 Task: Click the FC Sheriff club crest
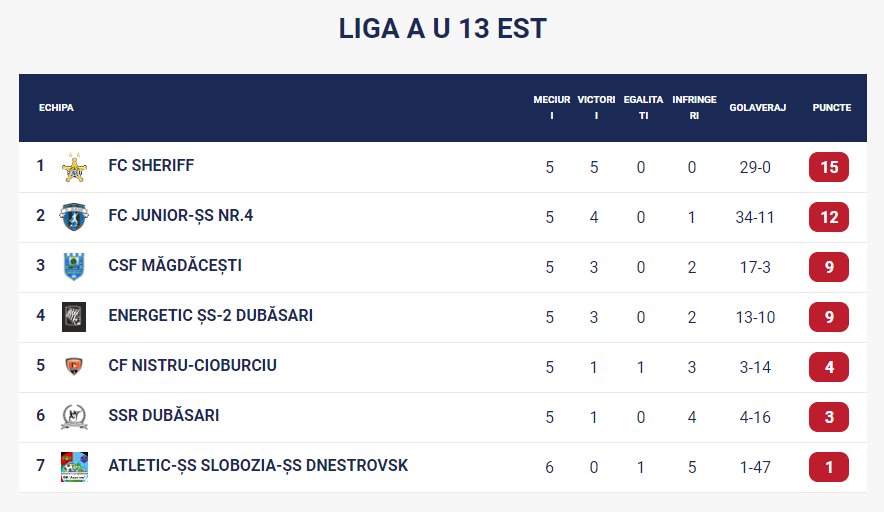click(74, 167)
